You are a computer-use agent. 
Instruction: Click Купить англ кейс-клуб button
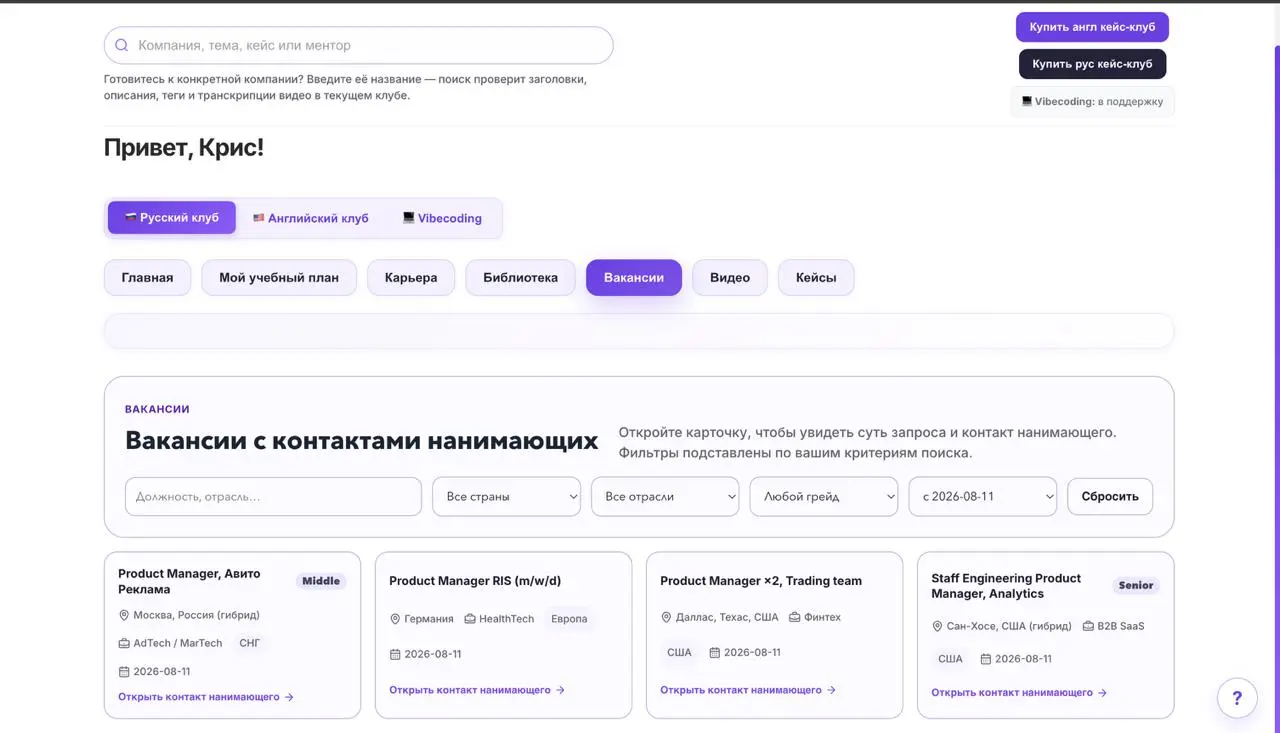coord(1092,27)
